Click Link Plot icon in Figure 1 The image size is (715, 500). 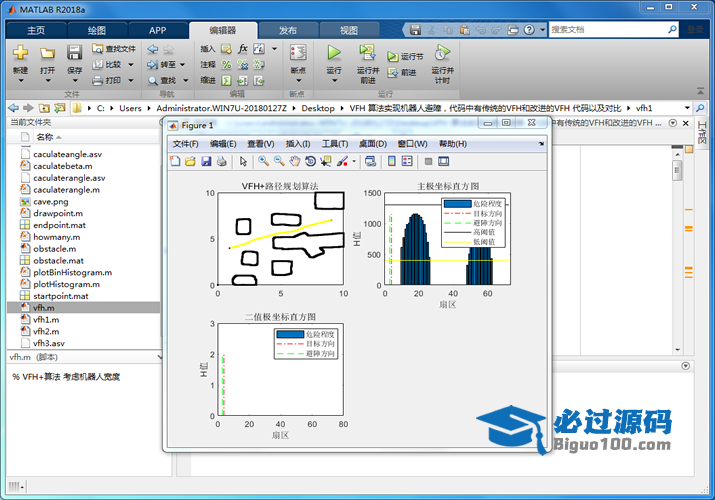click(x=370, y=161)
